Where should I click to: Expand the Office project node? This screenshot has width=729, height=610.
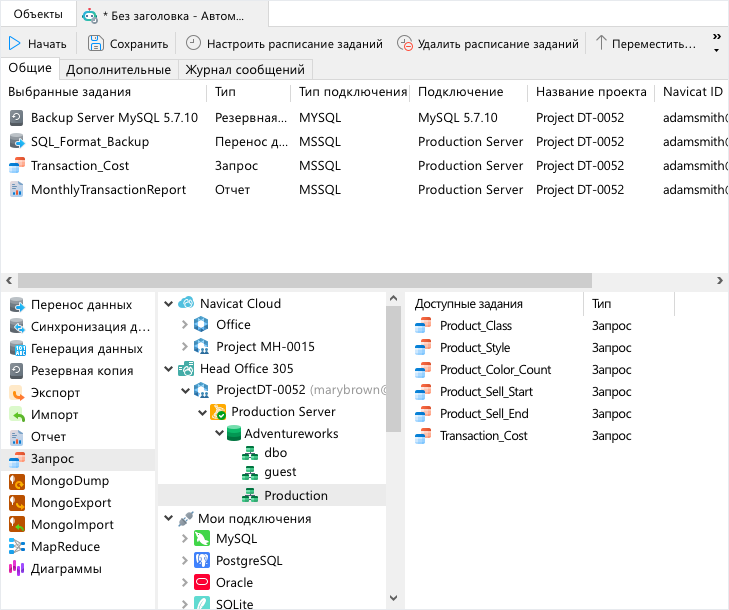[x=185, y=325]
